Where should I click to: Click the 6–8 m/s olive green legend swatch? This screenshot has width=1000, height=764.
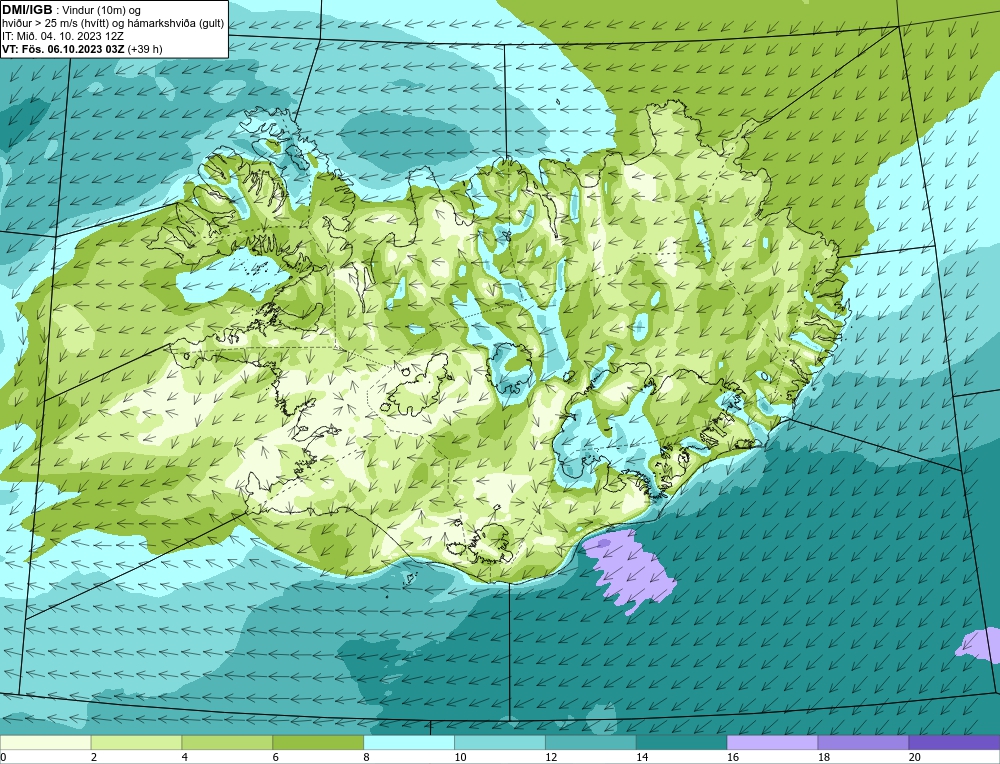click(318, 743)
